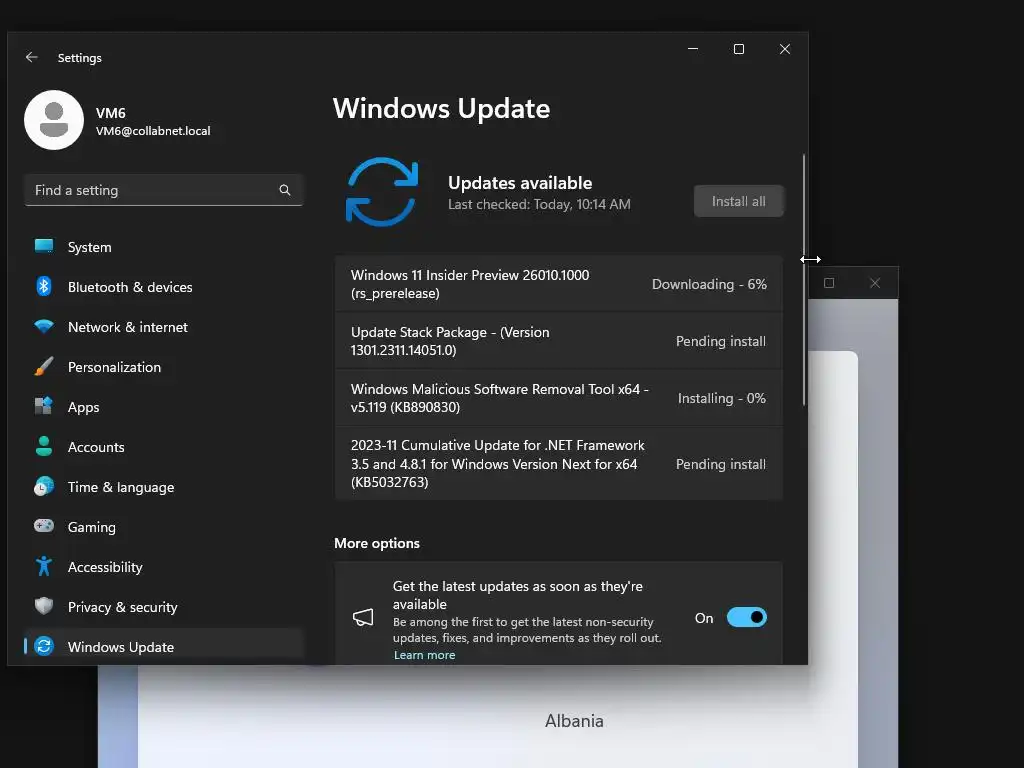Click the Privacy shield icon
Screen dimensions: 1024x768
44,606
